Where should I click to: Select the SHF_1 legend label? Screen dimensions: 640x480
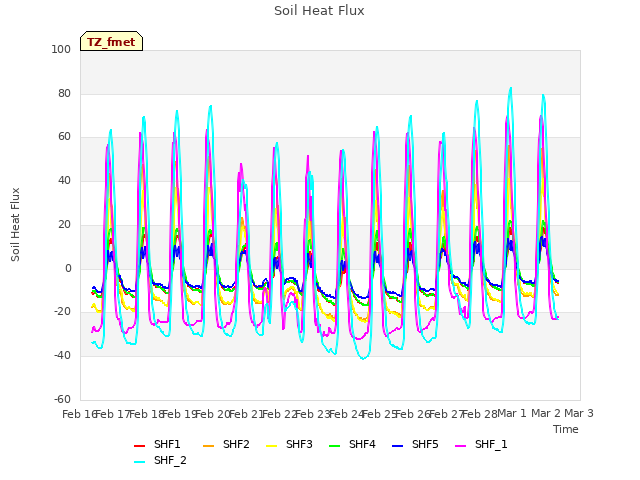491,444
